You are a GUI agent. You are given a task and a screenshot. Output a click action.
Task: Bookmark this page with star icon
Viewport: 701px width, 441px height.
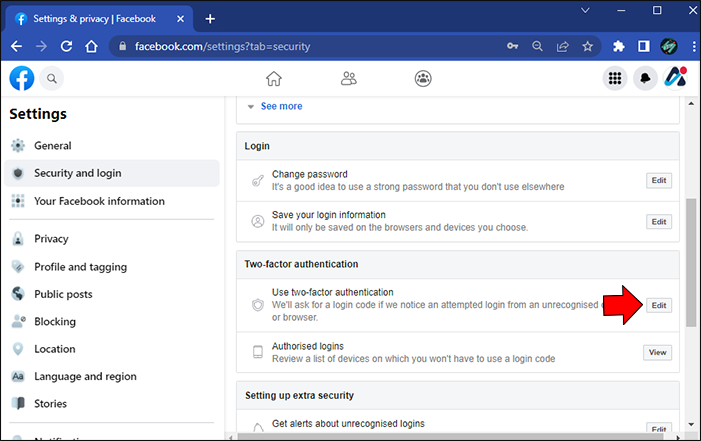(x=588, y=46)
